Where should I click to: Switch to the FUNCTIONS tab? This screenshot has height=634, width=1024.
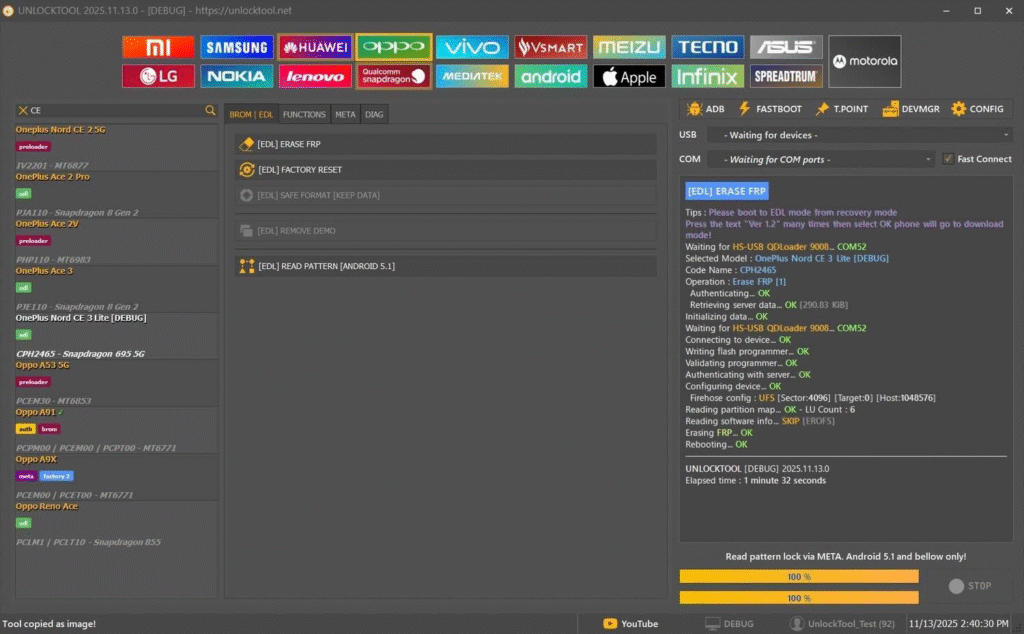pos(304,115)
